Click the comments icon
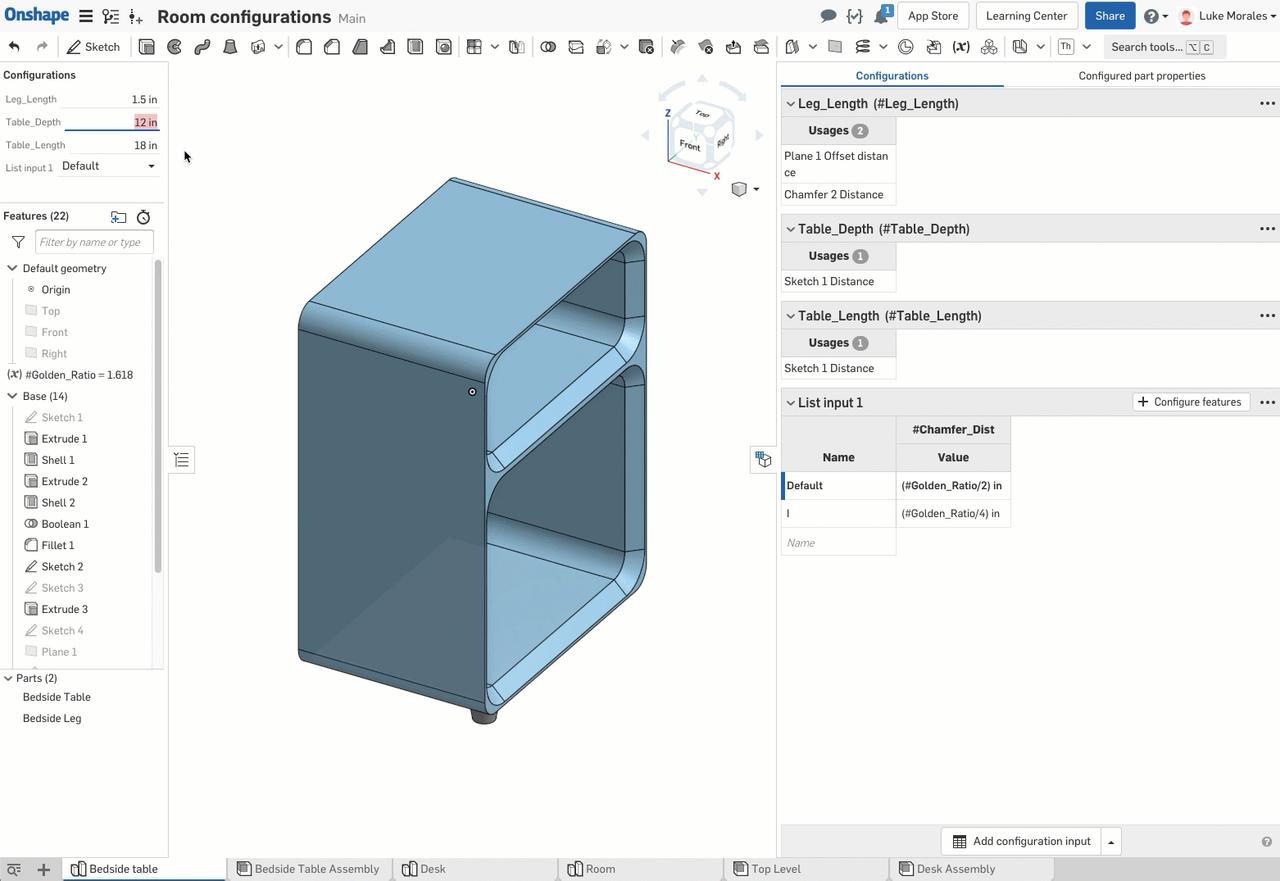The width and height of the screenshot is (1280, 881). [828, 15]
